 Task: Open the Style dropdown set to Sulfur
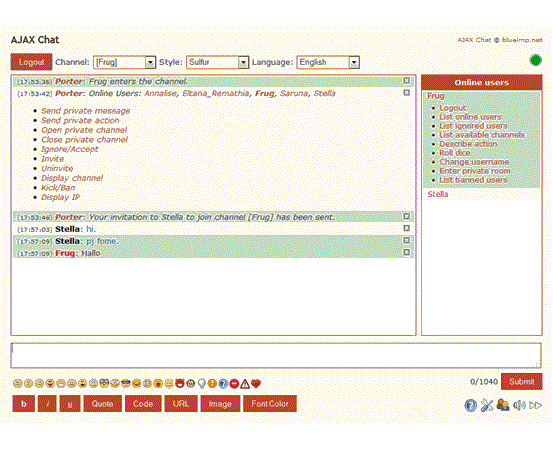click(x=218, y=62)
